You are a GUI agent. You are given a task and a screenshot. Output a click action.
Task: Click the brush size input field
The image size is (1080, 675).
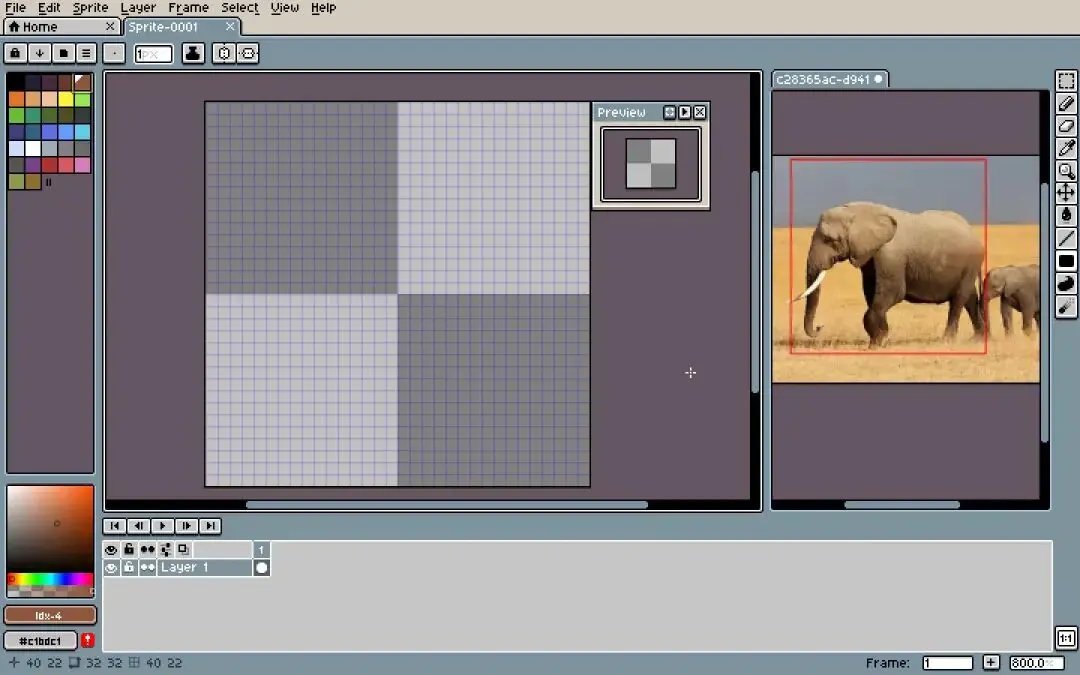(x=153, y=54)
